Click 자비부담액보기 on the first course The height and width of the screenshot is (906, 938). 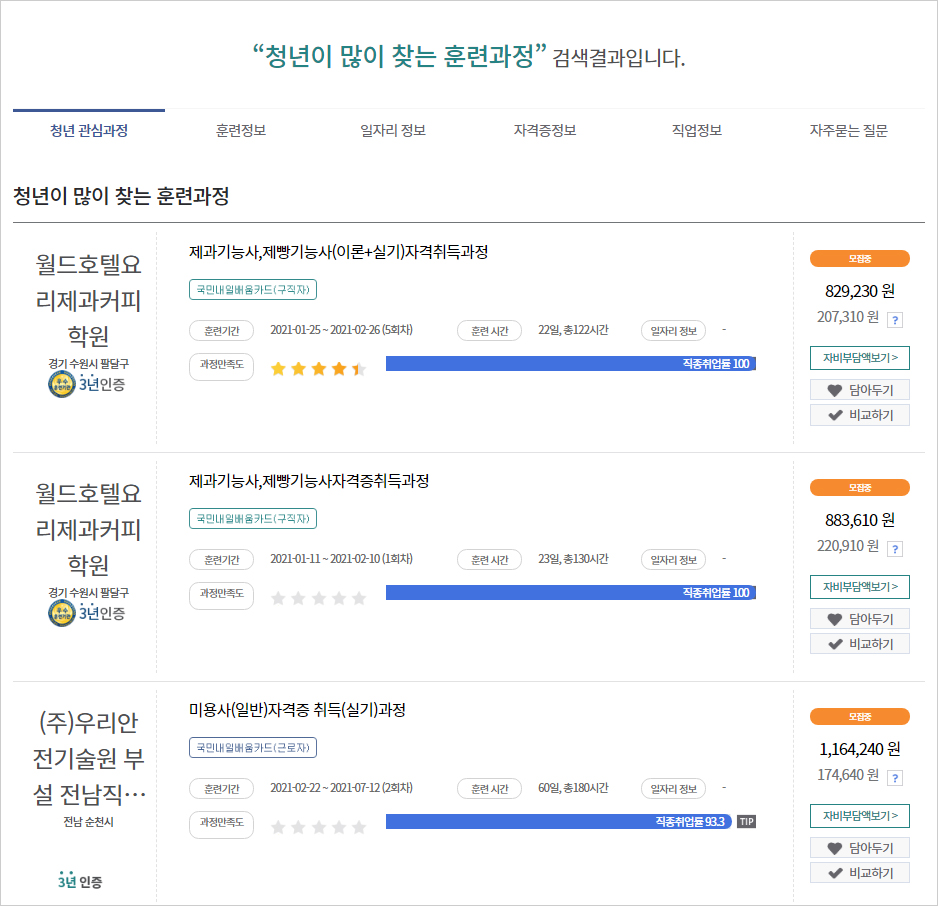click(x=860, y=358)
